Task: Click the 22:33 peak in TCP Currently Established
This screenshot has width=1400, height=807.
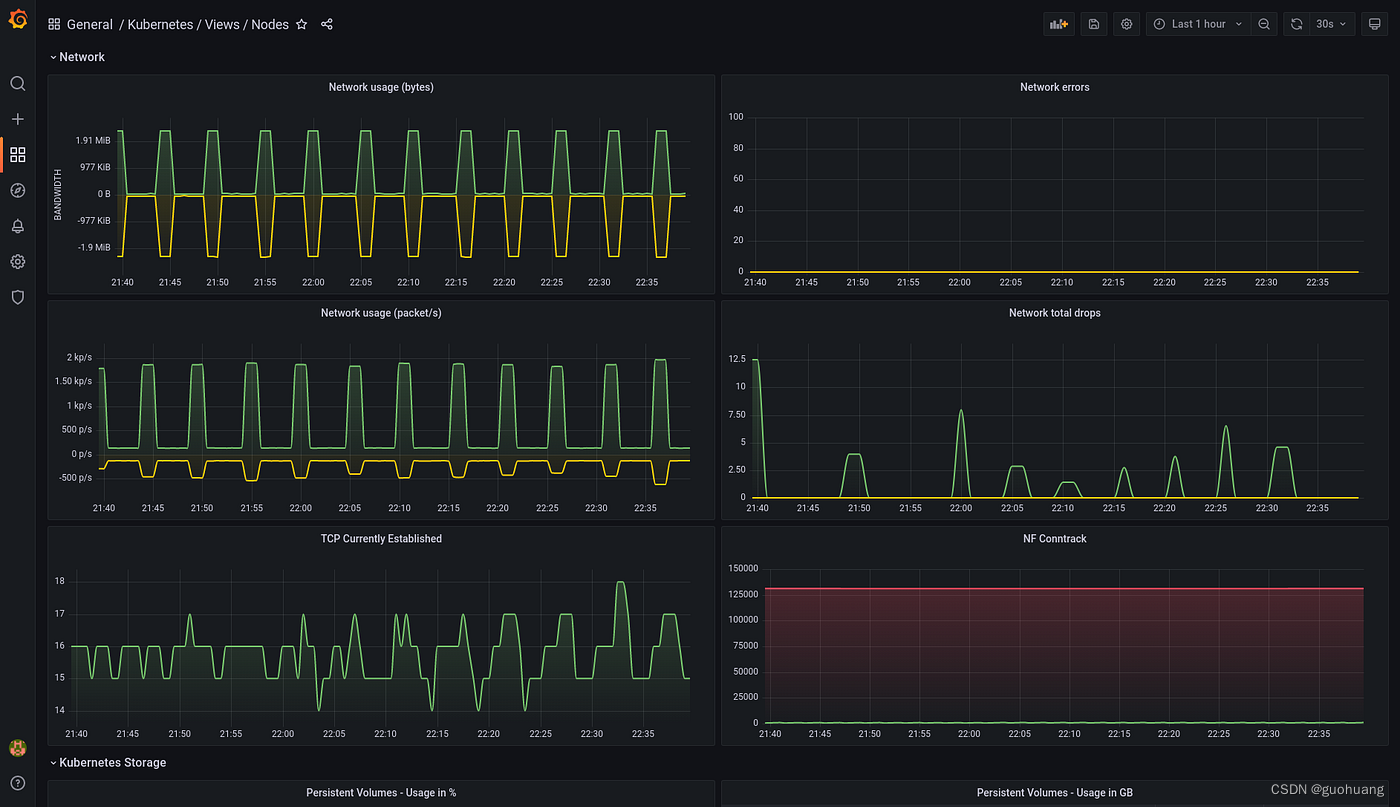Action: [x=621, y=582]
